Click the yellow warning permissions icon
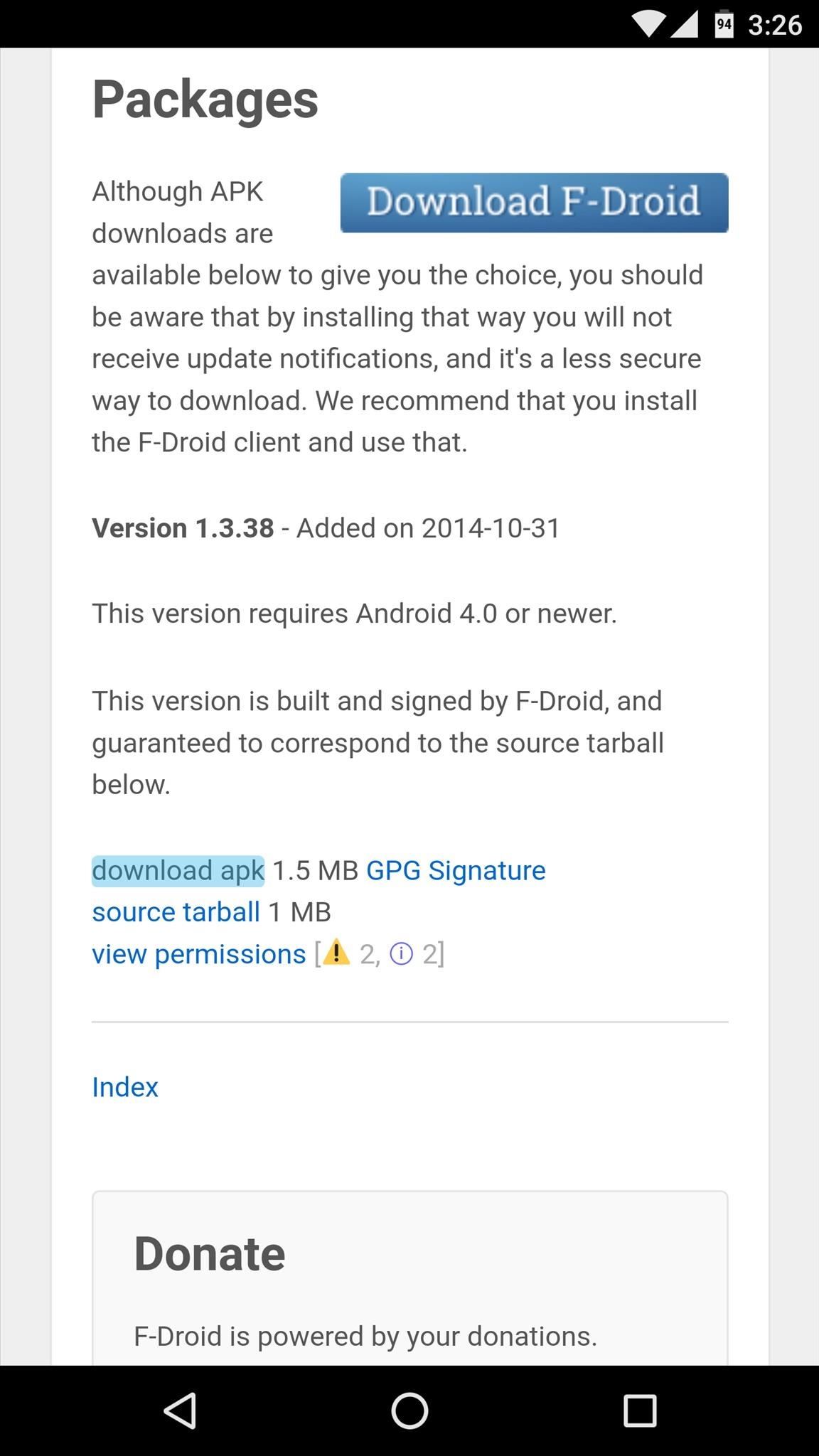The image size is (819, 1456). coord(336,953)
